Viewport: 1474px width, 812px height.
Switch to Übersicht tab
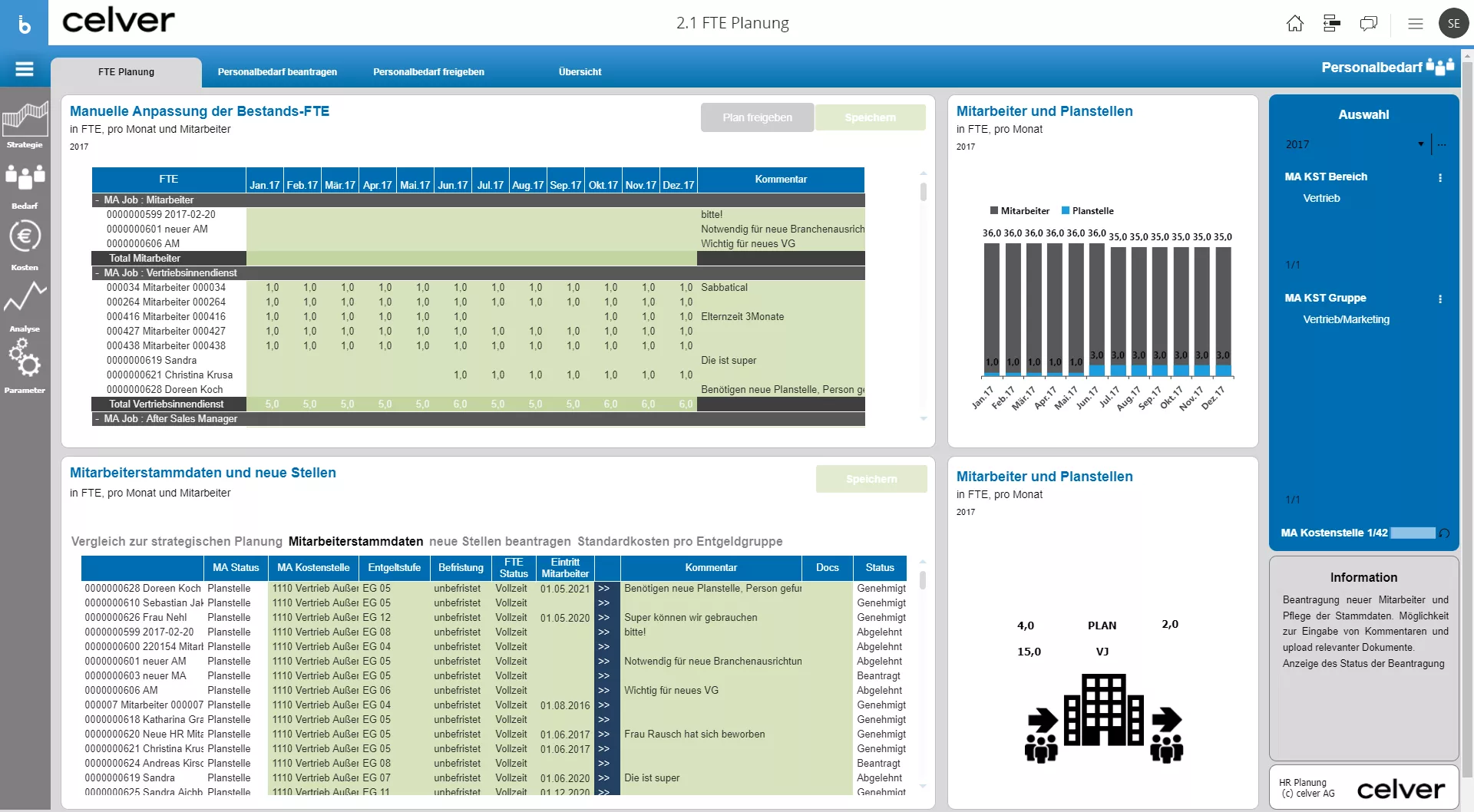tap(580, 72)
